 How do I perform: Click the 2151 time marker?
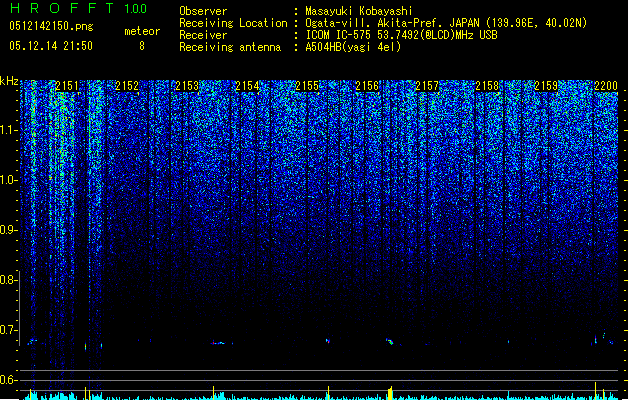pyautogui.click(x=67, y=86)
